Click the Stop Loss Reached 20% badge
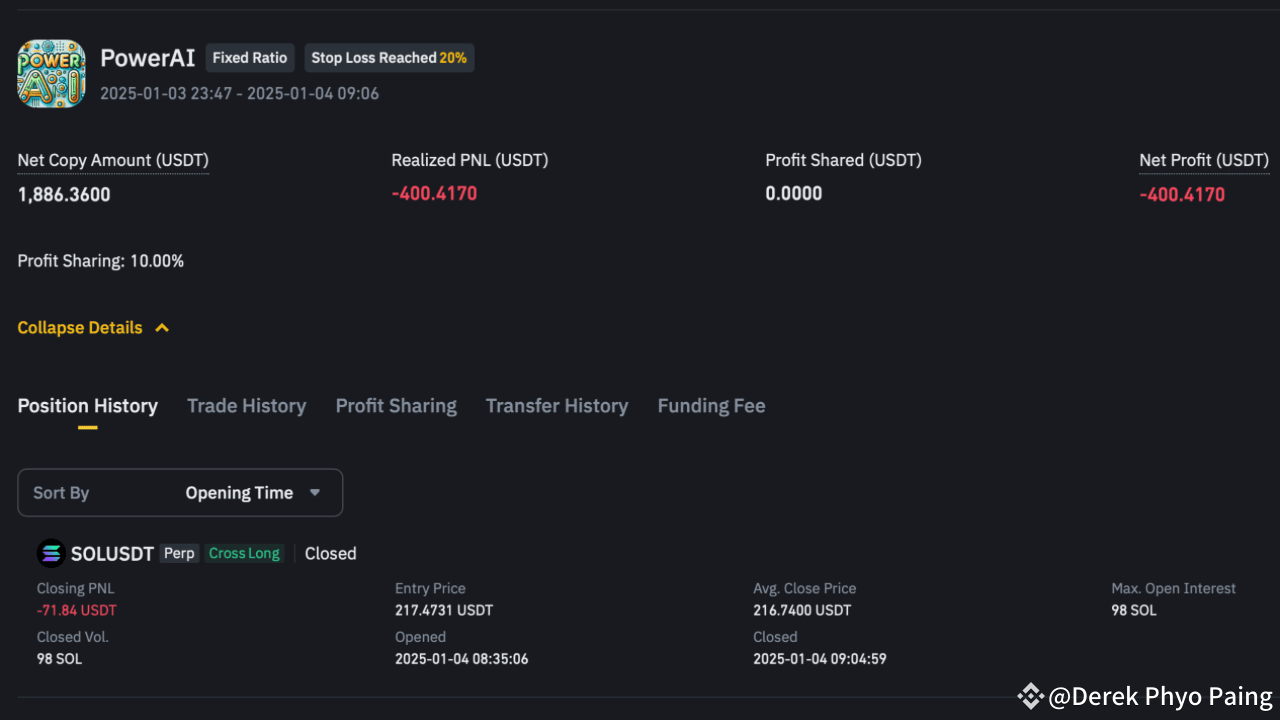Image resolution: width=1280 pixels, height=720 pixels. [x=389, y=57]
